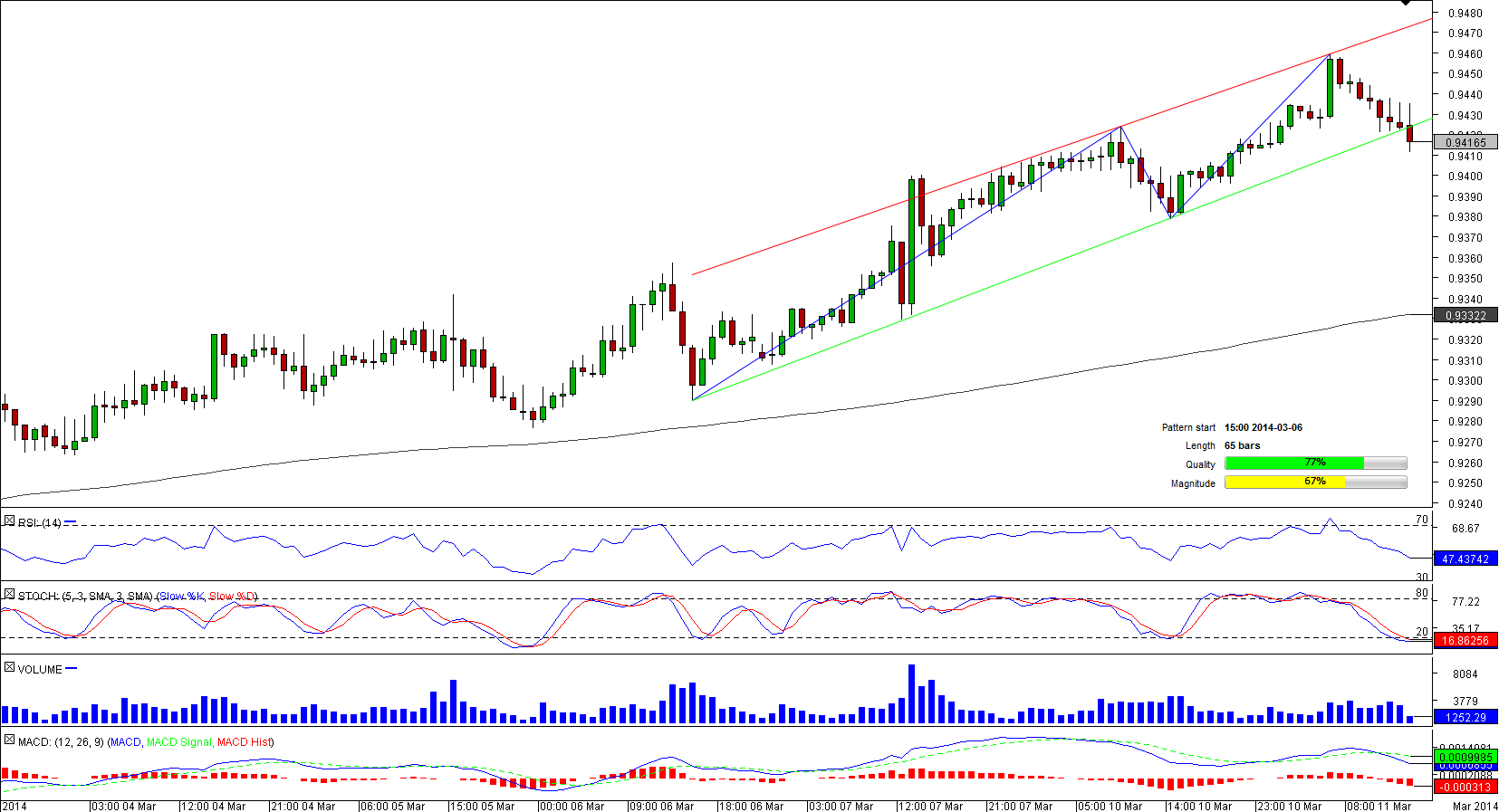The image size is (1499, 812).
Task: Click the box icon beside RSI (14)
Action: click(9, 521)
